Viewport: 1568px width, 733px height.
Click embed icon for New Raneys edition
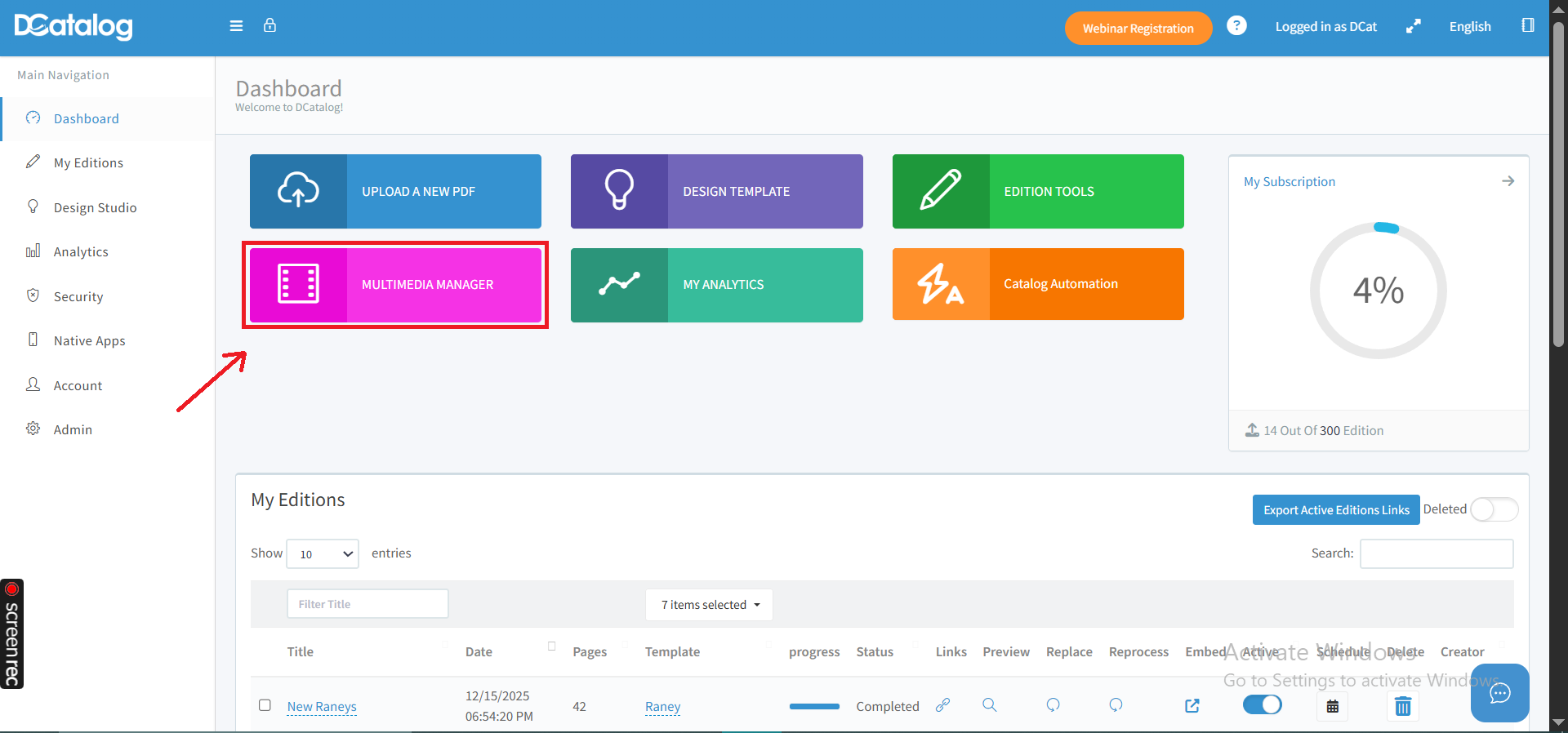[x=1192, y=705]
